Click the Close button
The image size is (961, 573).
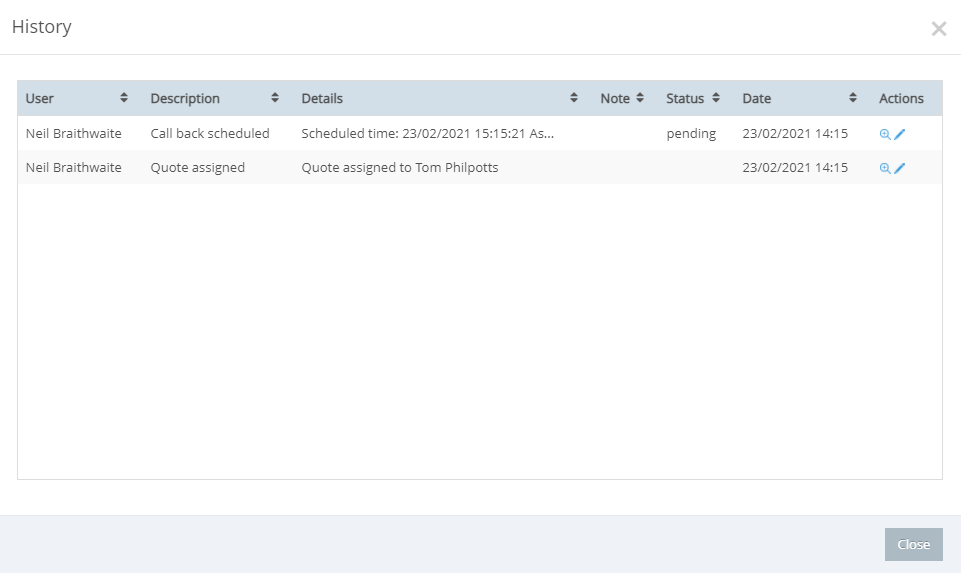pos(913,544)
